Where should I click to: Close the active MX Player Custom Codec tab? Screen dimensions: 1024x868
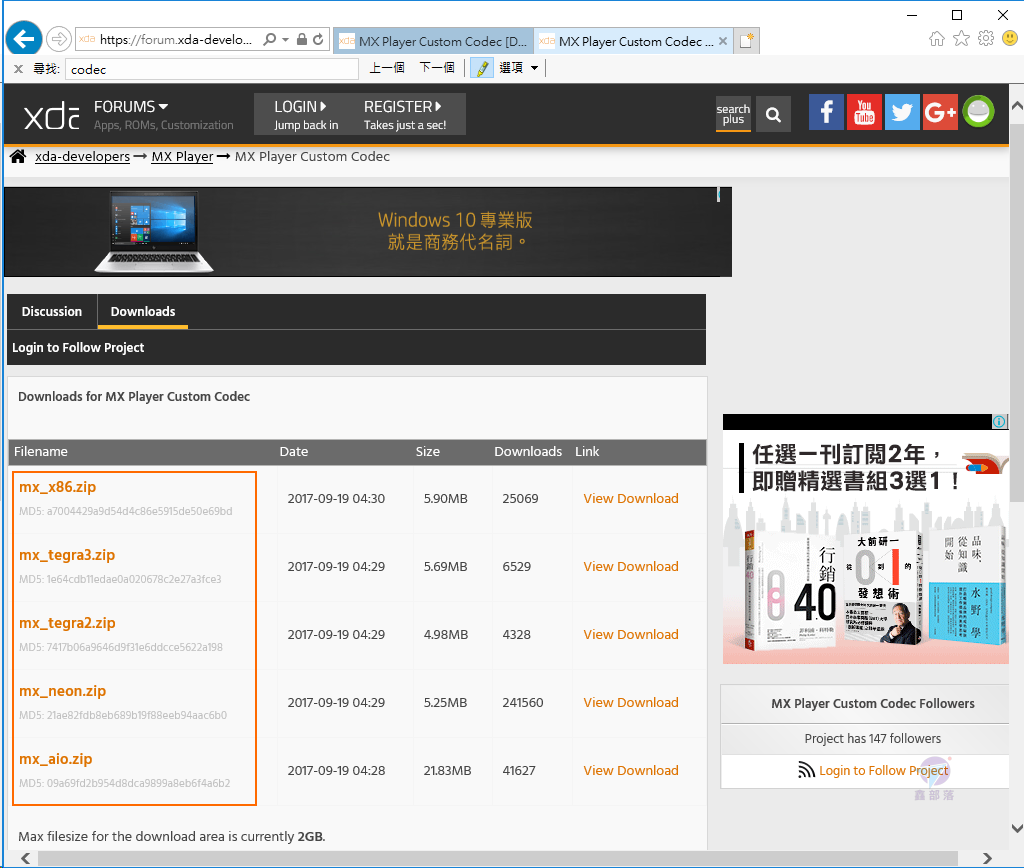coord(722,41)
